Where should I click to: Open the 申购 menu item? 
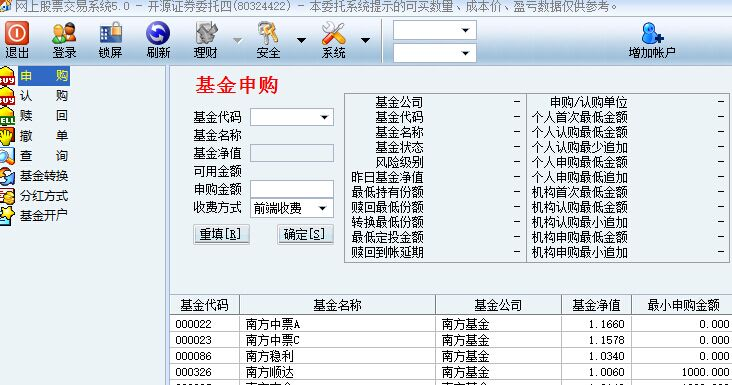click(x=44, y=76)
